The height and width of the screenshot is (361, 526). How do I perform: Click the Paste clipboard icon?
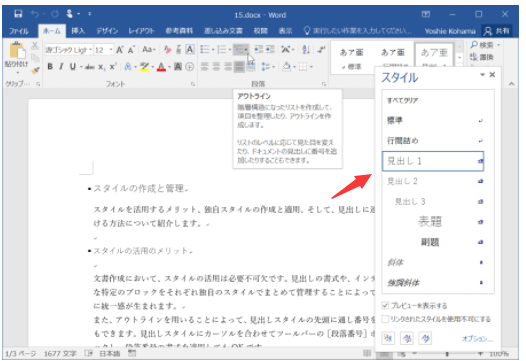coord(17,51)
